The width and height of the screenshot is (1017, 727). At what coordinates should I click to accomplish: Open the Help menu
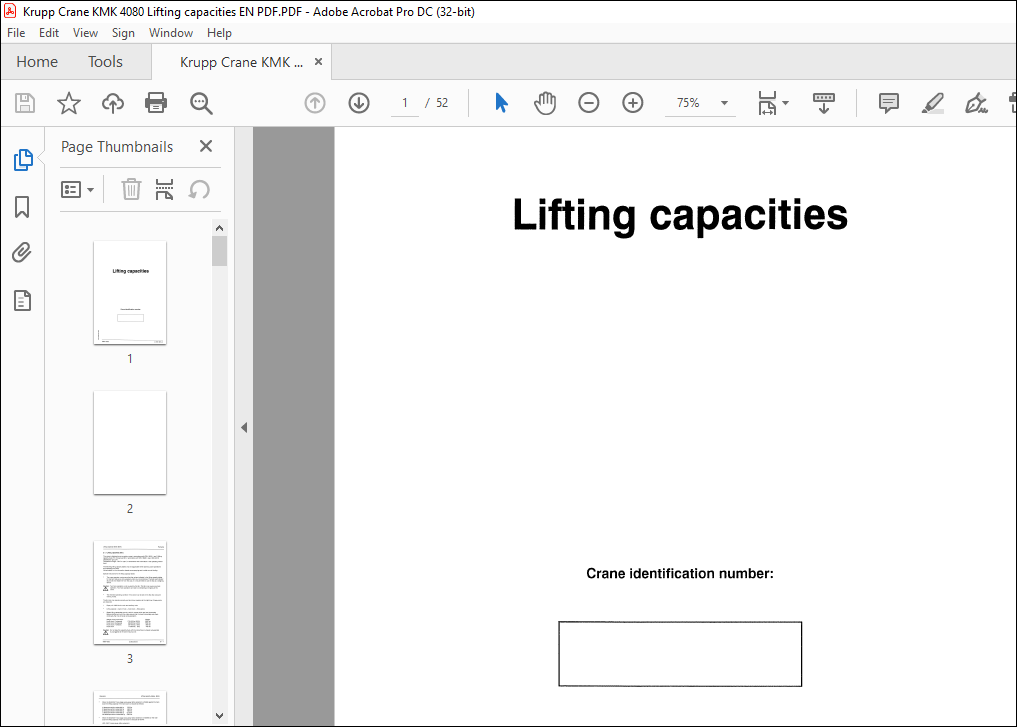coord(219,33)
